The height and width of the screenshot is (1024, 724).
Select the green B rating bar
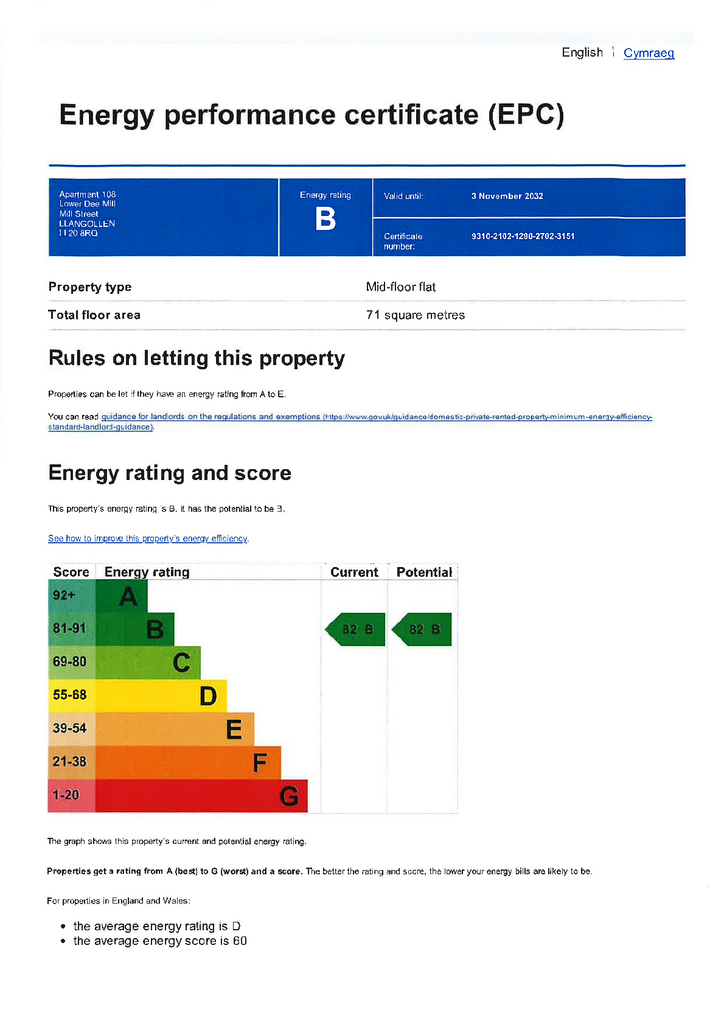point(135,630)
